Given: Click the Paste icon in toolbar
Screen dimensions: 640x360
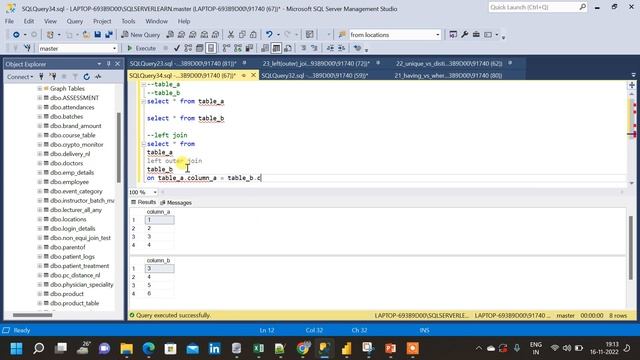Looking at the screenshot, I should tap(253, 35).
